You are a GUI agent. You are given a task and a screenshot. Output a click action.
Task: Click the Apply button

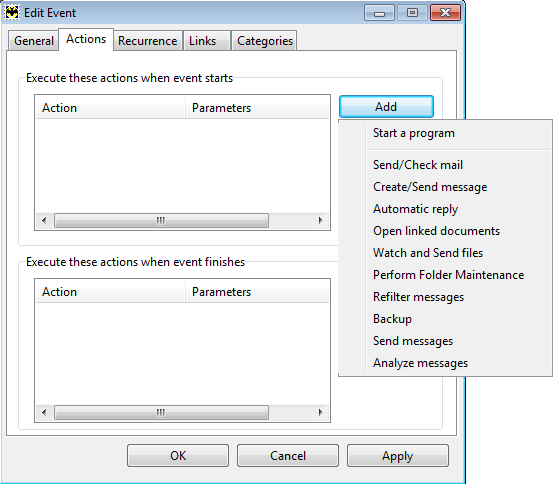398,455
